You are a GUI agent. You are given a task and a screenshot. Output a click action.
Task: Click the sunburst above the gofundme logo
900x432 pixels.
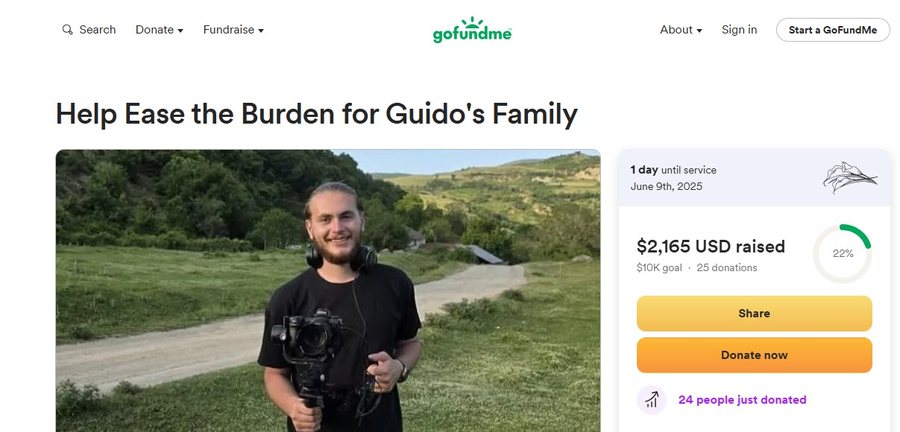point(472,22)
